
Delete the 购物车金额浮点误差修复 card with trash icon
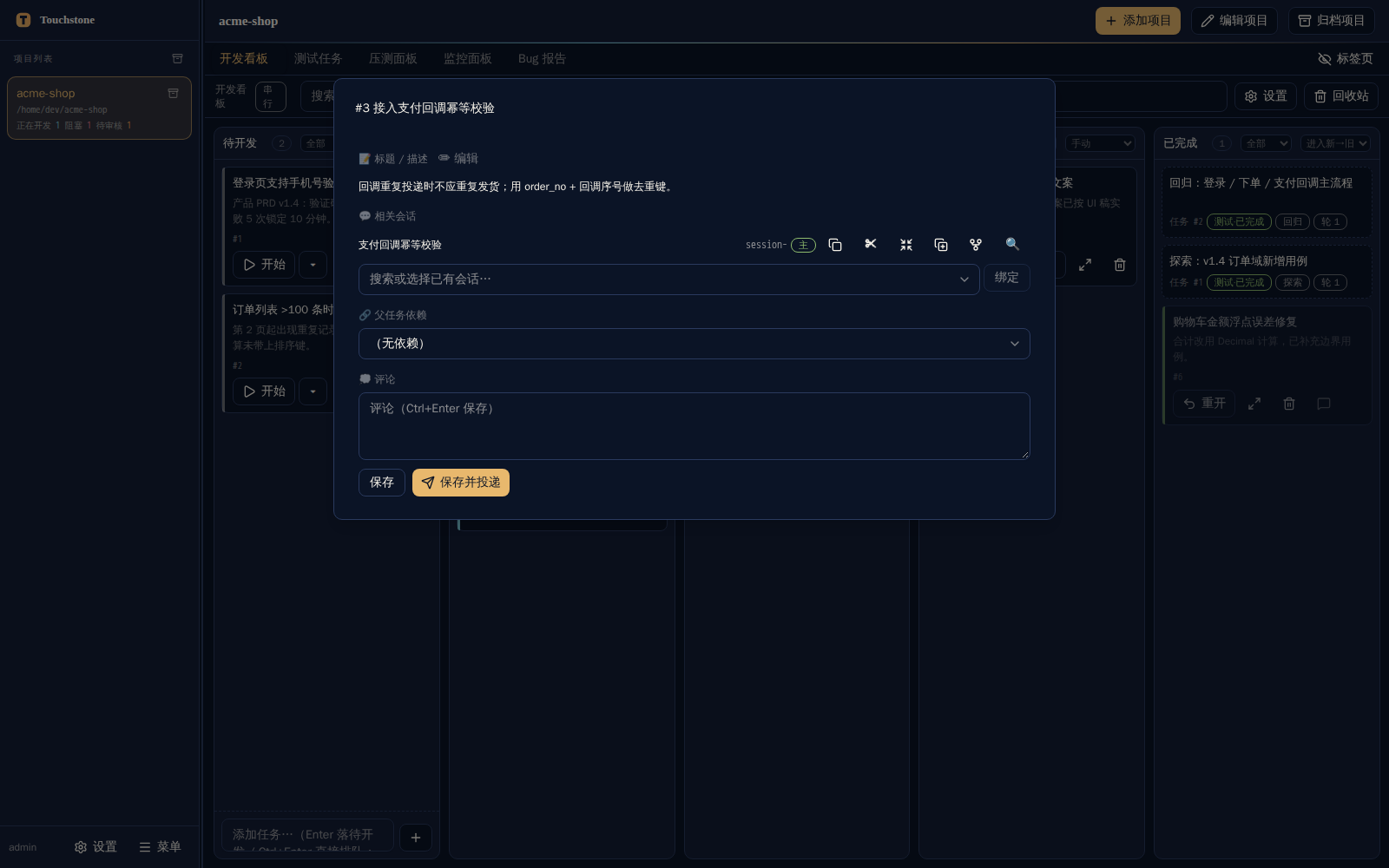pos(1289,404)
